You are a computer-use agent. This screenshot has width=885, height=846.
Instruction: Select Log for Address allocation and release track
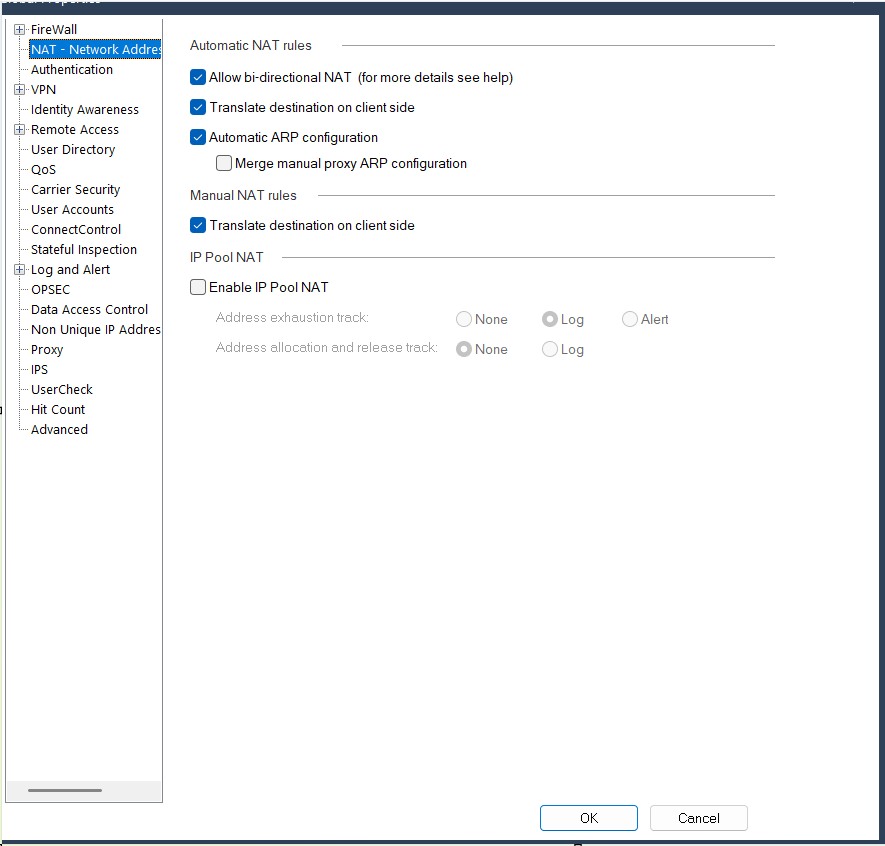tap(550, 349)
